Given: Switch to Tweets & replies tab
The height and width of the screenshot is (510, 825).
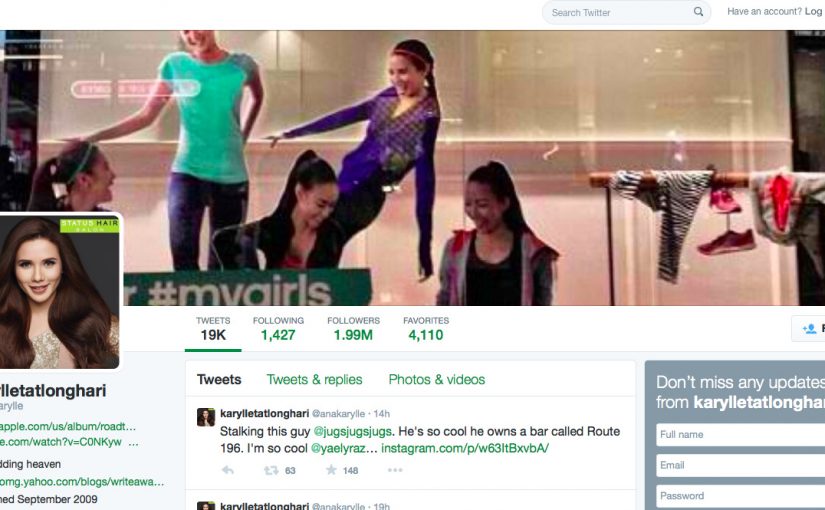Looking at the screenshot, I should (x=314, y=379).
